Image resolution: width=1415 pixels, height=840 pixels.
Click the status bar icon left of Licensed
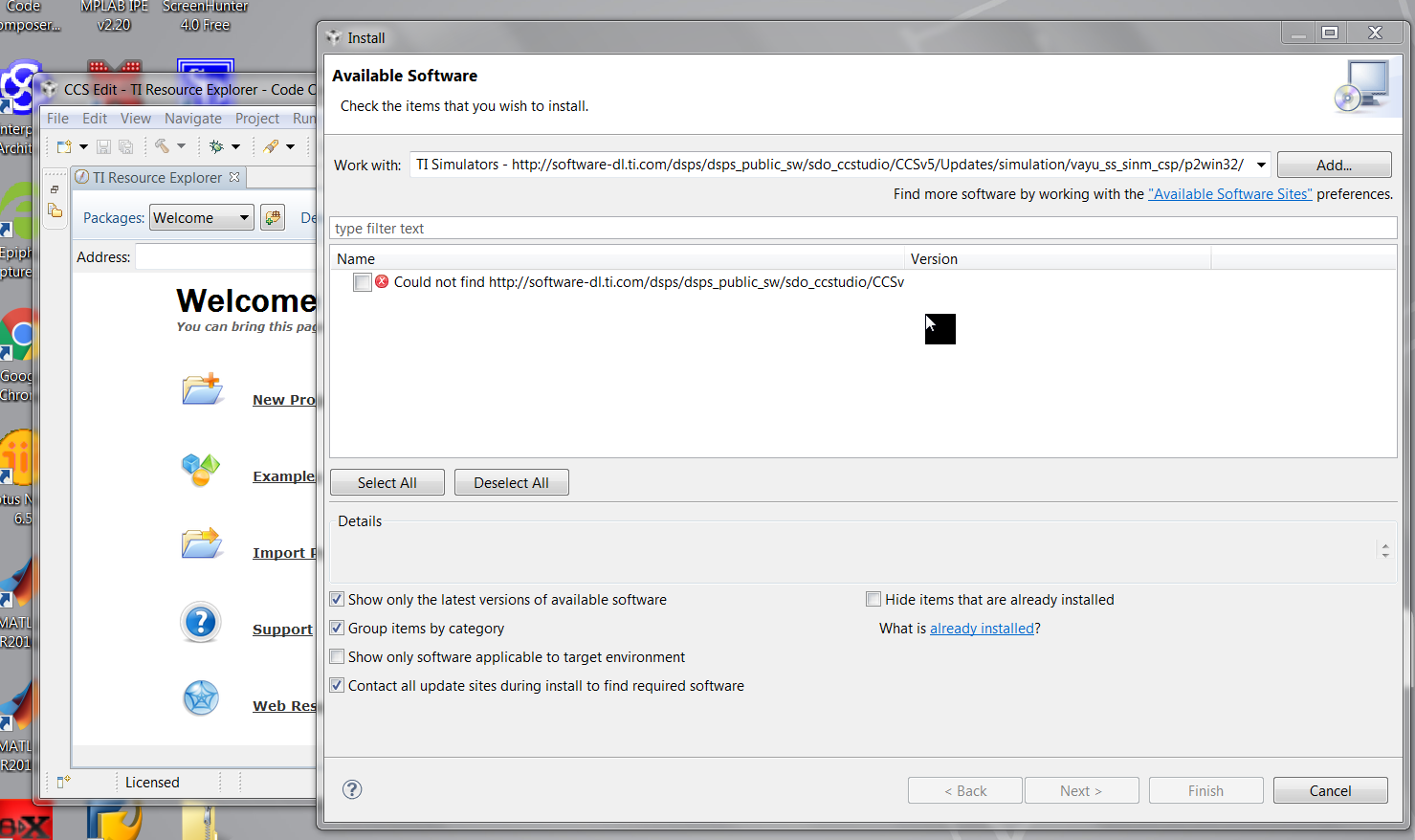point(63,782)
